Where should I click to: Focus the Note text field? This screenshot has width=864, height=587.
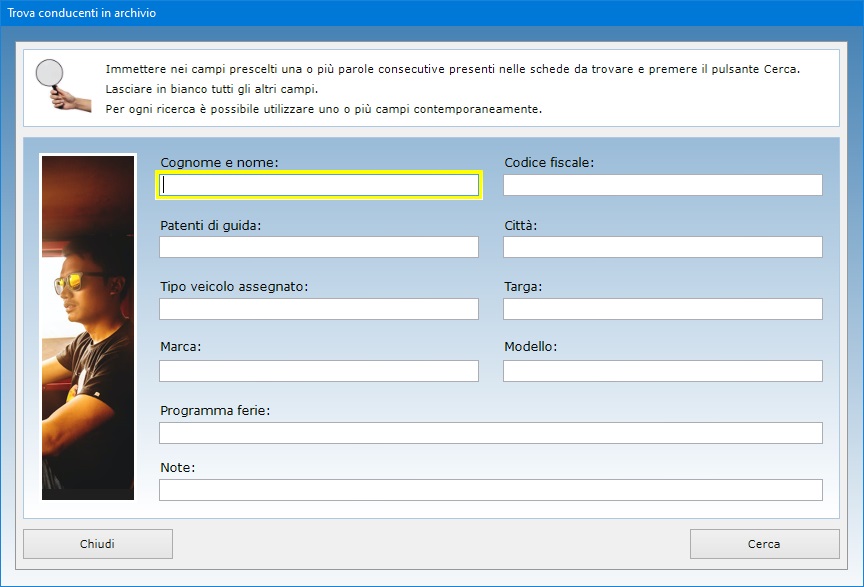coord(490,490)
